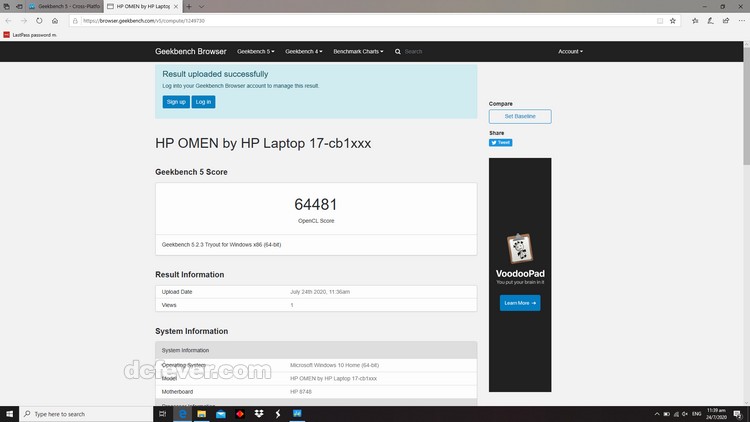Open the Geekbench app taskbar icon
Viewport: 750px width, 422px height.
pos(297,414)
